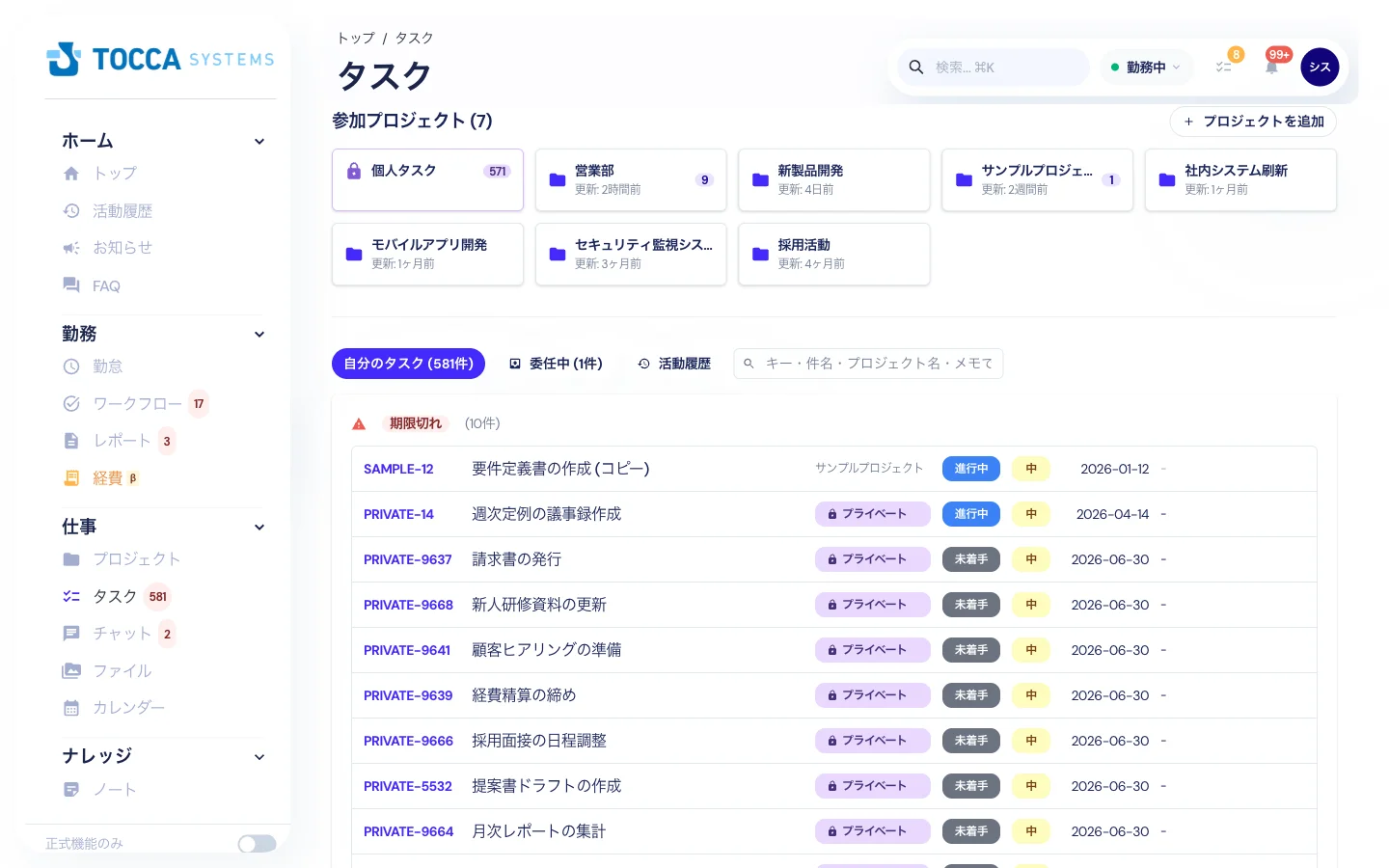Viewport: 1389px width, 868px height.
Task: Open the FAQ chat icon
Action: pos(71,285)
